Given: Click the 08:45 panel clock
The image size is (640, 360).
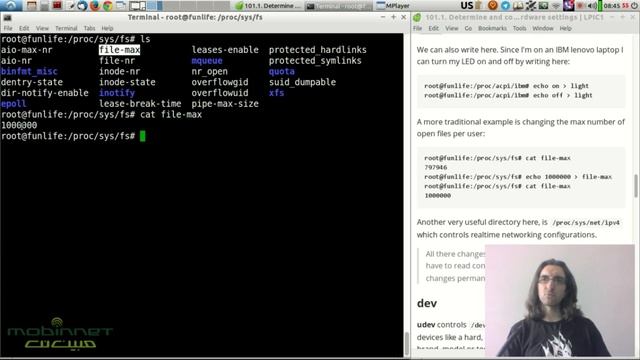Looking at the screenshot, I should point(611,6).
